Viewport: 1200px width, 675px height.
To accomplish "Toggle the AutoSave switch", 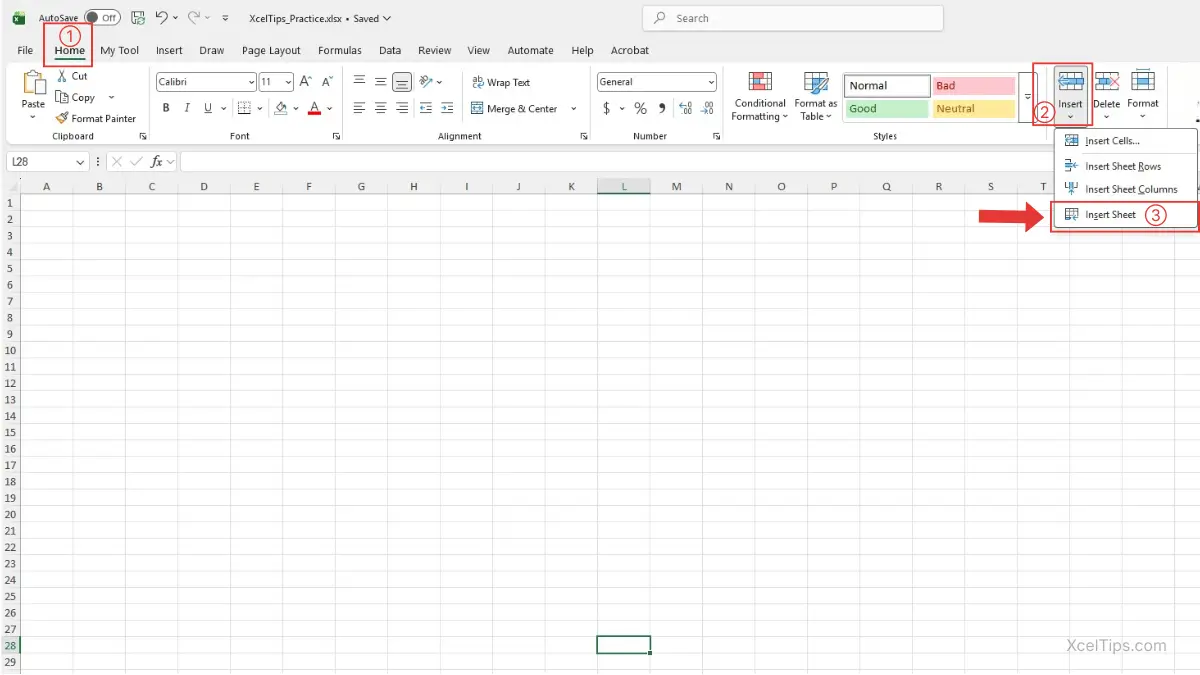I will click(x=102, y=18).
